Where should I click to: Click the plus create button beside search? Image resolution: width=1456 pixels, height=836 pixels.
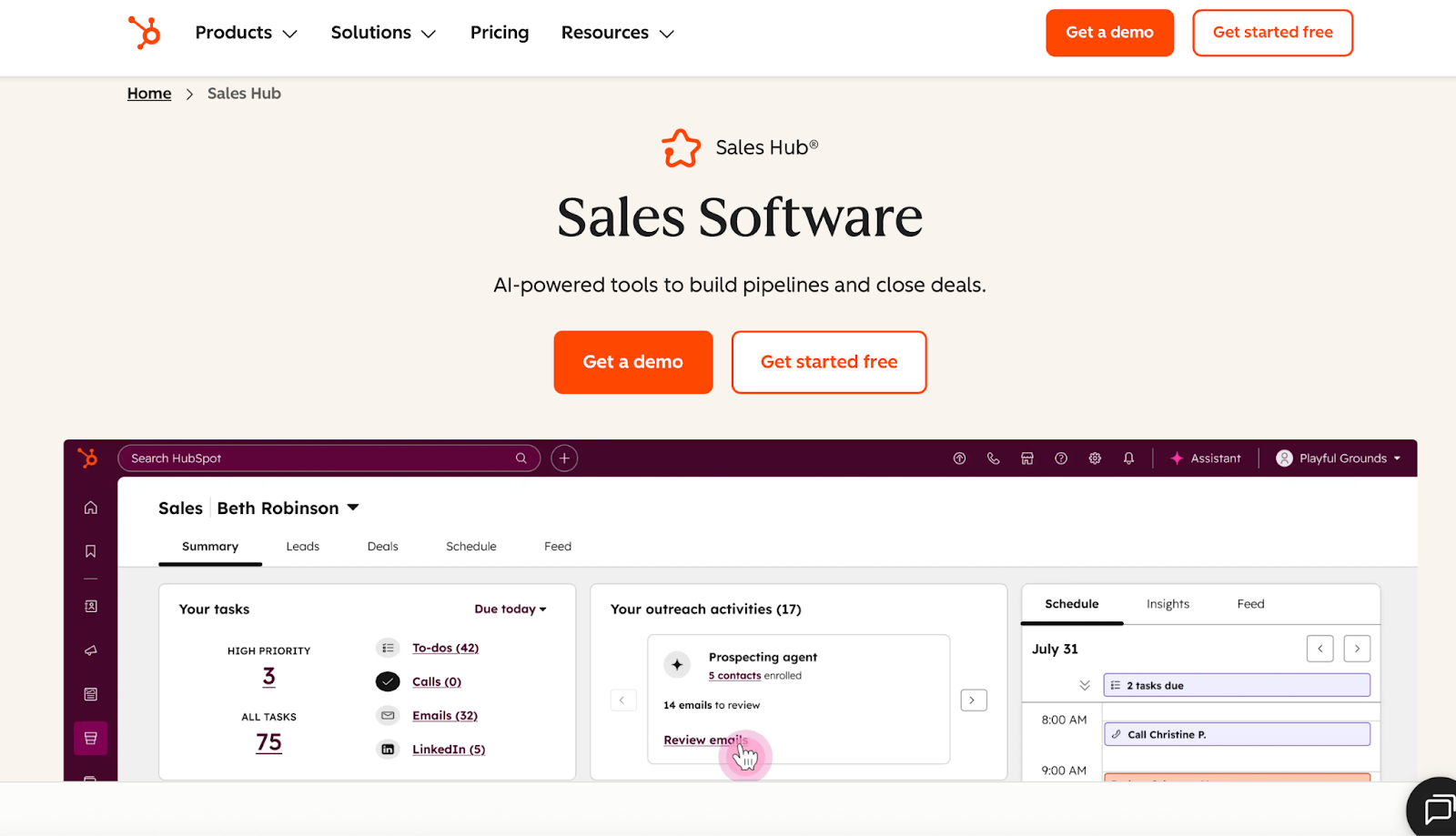tap(564, 458)
